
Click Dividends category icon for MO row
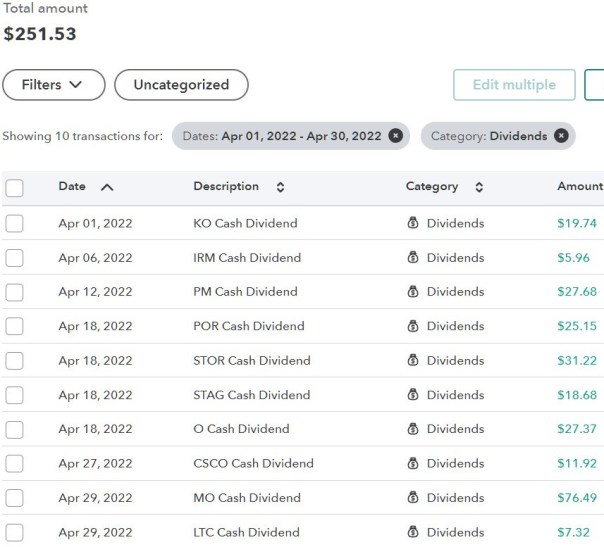tap(413, 498)
